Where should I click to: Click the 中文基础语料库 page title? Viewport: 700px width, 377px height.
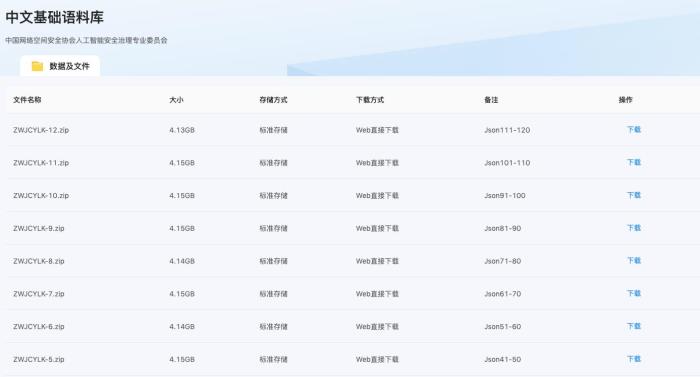[54, 17]
